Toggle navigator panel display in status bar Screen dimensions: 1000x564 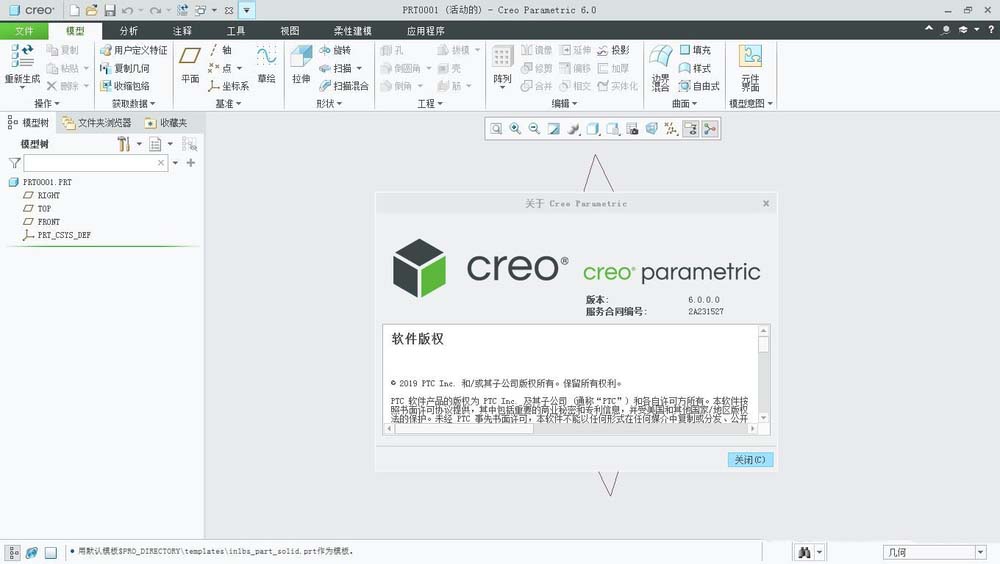click(x=13, y=553)
